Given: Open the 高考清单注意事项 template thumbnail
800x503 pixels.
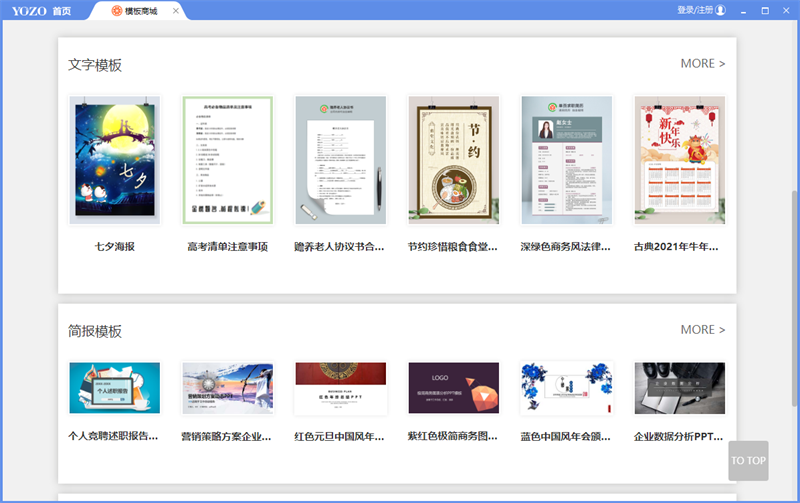Looking at the screenshot, I should click(x=228, y=160).
